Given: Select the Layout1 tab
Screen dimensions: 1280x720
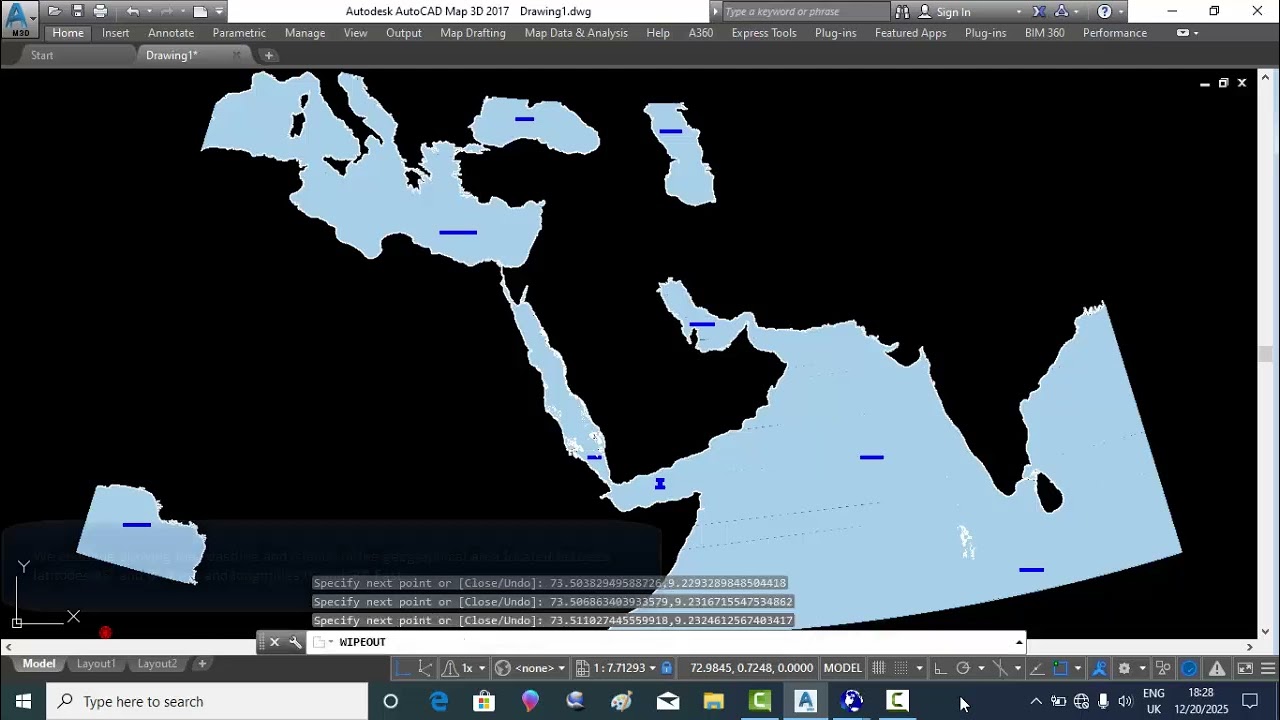Looking at the screenshot, I should (x=97, y=664).
